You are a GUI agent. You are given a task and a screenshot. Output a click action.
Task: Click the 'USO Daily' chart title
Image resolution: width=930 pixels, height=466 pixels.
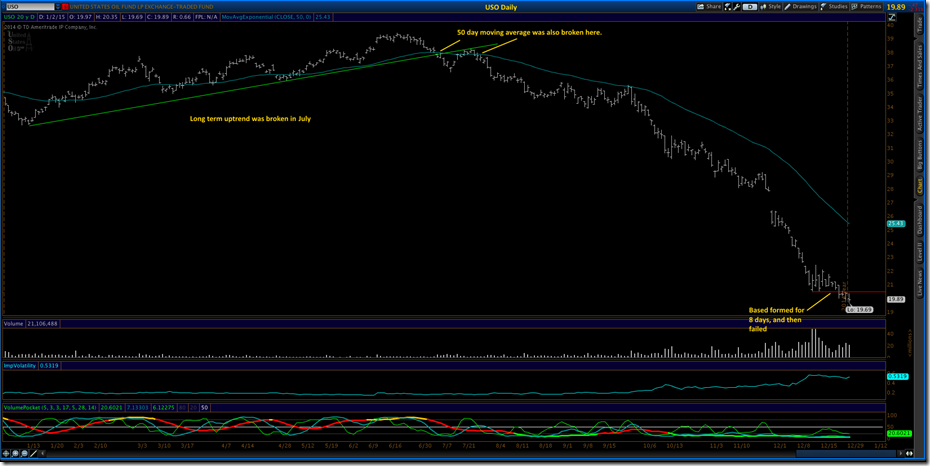coord(501,7)
